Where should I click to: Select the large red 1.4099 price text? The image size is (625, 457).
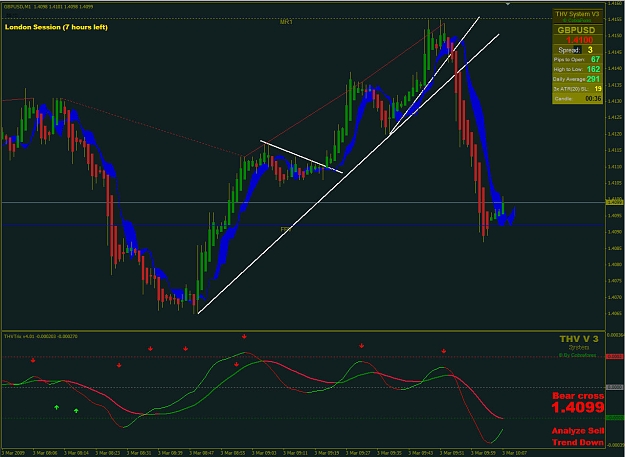[578, 407]
